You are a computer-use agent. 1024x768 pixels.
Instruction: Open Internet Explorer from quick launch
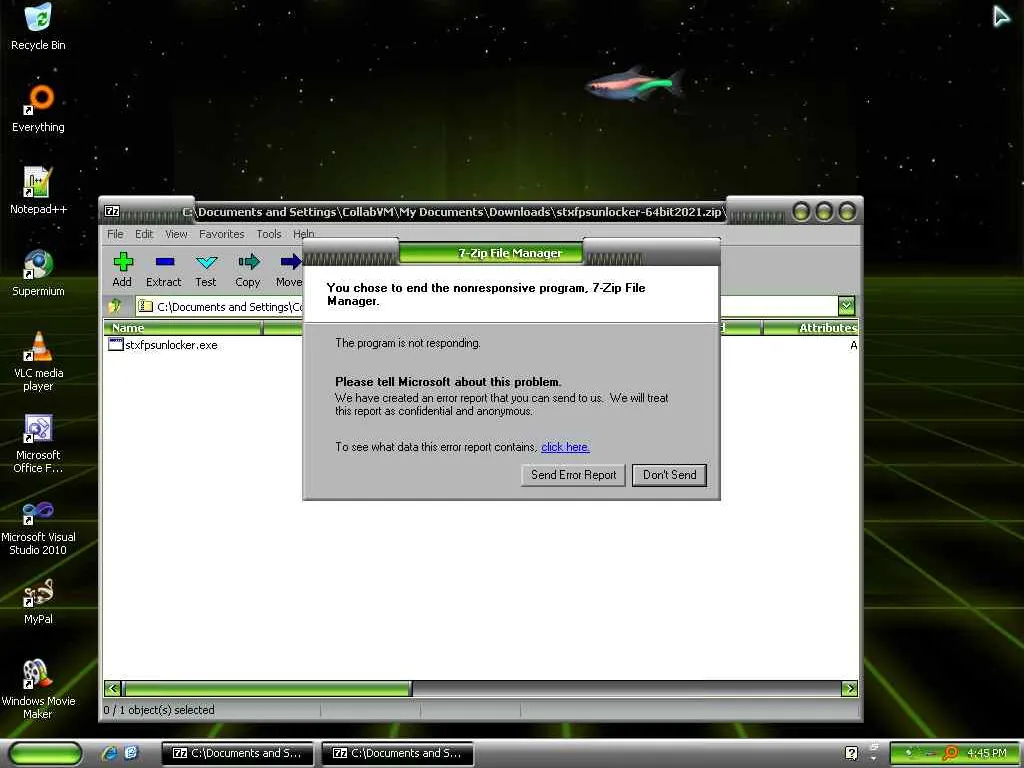tap(109, 753)
